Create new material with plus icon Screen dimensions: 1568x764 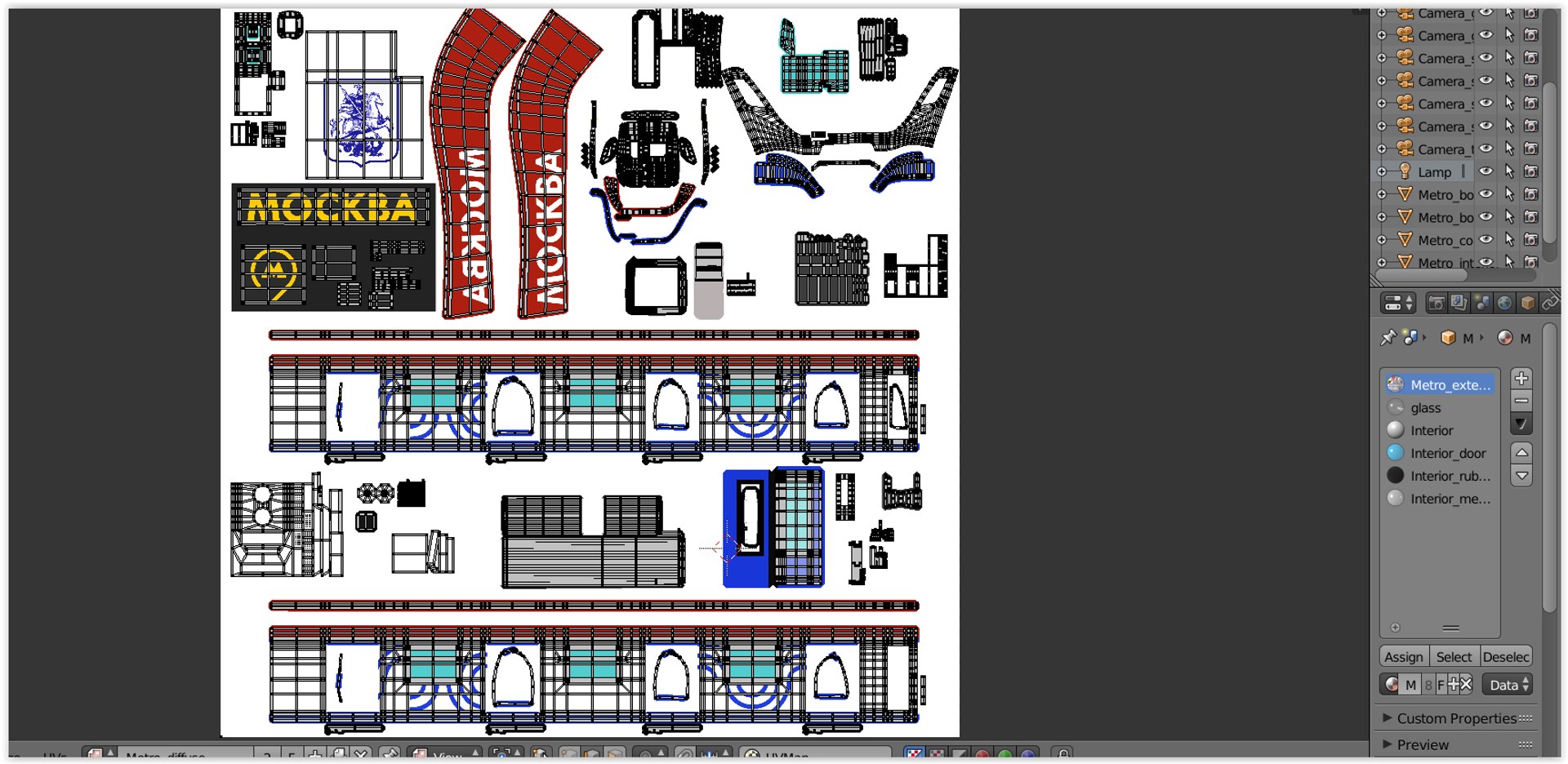tap(1453, 685)
